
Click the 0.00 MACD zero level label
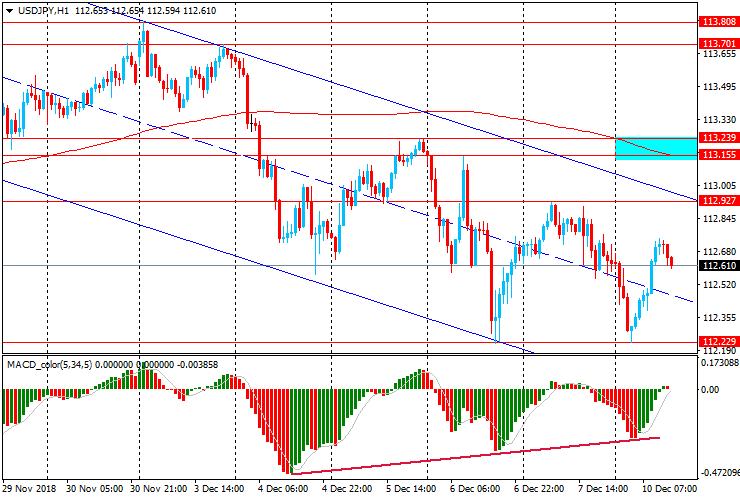coord(710,390)
